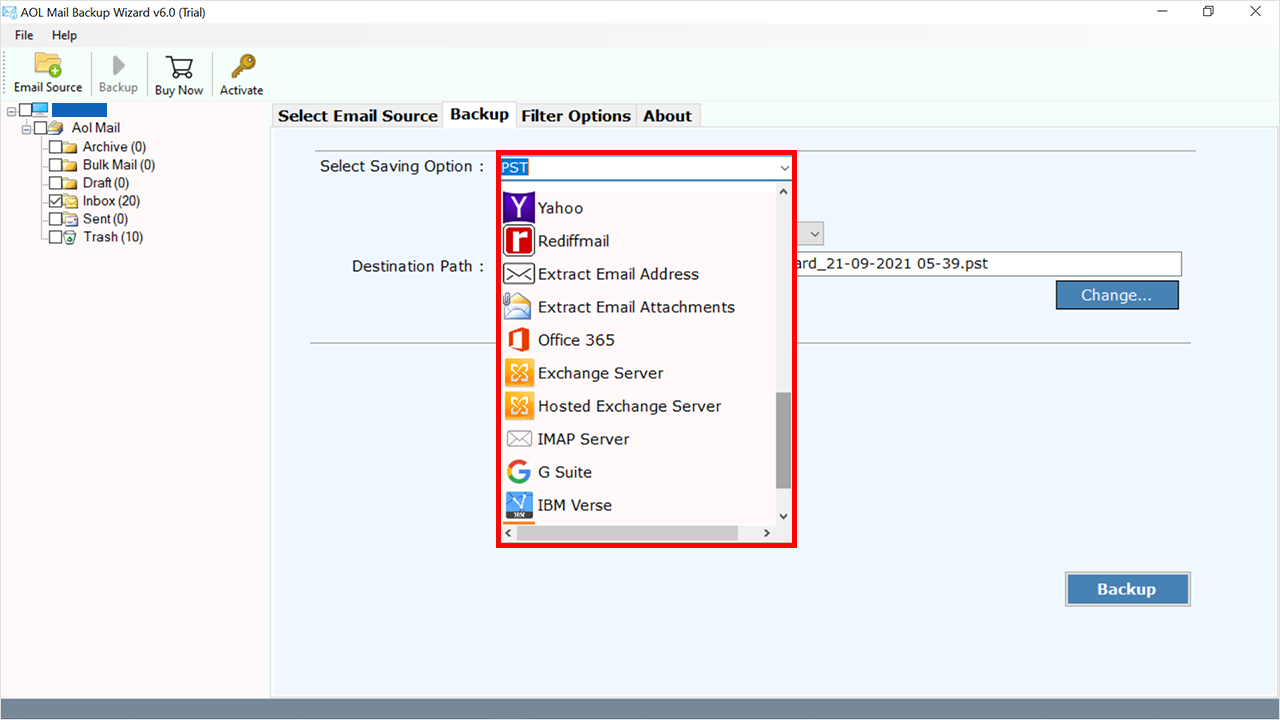
Task: Select the Inbox (20) label
Action: tap(112, 201)
